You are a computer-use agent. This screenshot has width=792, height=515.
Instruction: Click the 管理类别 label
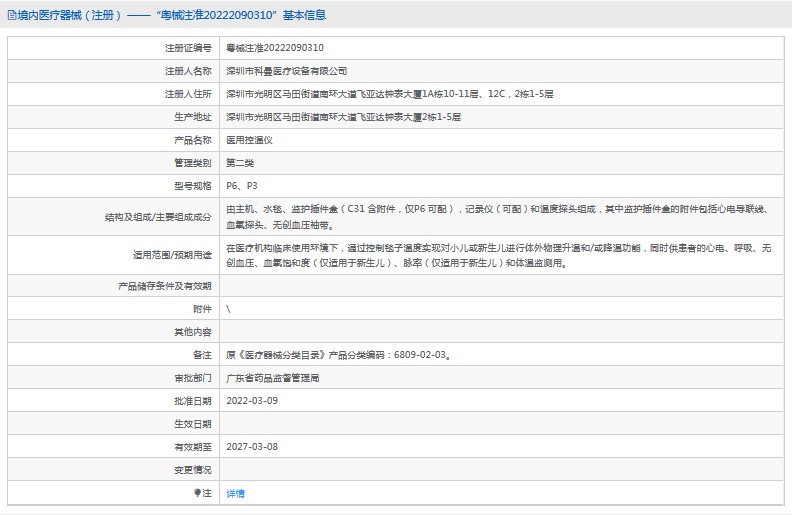click(193, 163)
